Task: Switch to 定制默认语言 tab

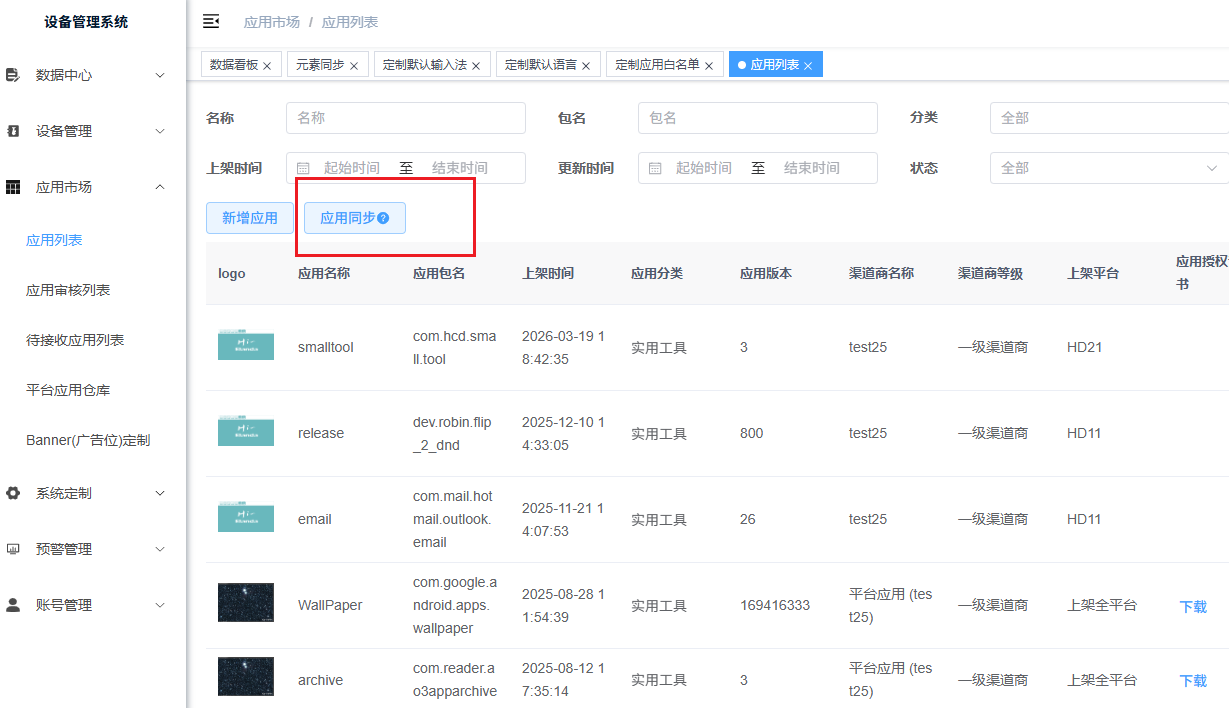Action: coord(541,65)
